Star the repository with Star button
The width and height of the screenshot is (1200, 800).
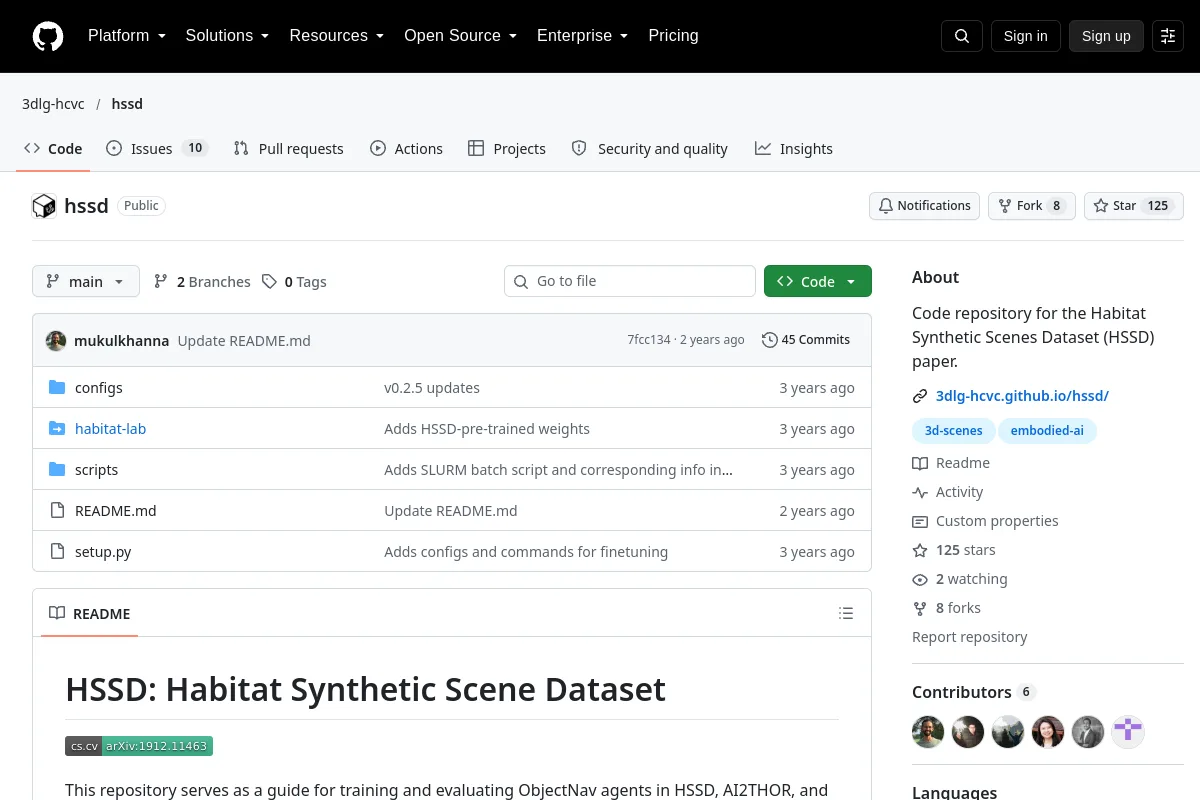tap(1134, 206)
